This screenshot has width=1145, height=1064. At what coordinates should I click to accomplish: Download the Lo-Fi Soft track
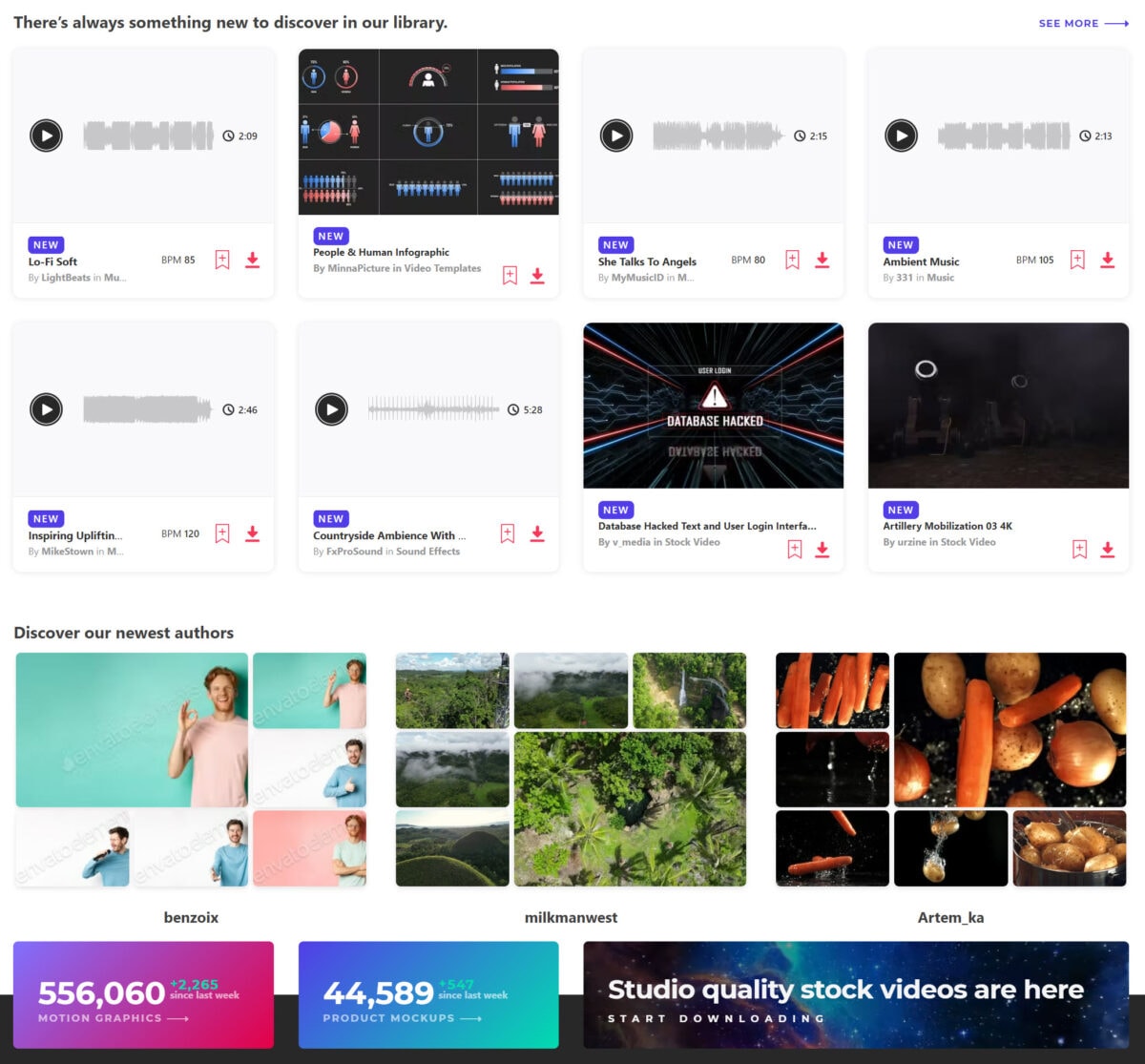pos(252,259)
